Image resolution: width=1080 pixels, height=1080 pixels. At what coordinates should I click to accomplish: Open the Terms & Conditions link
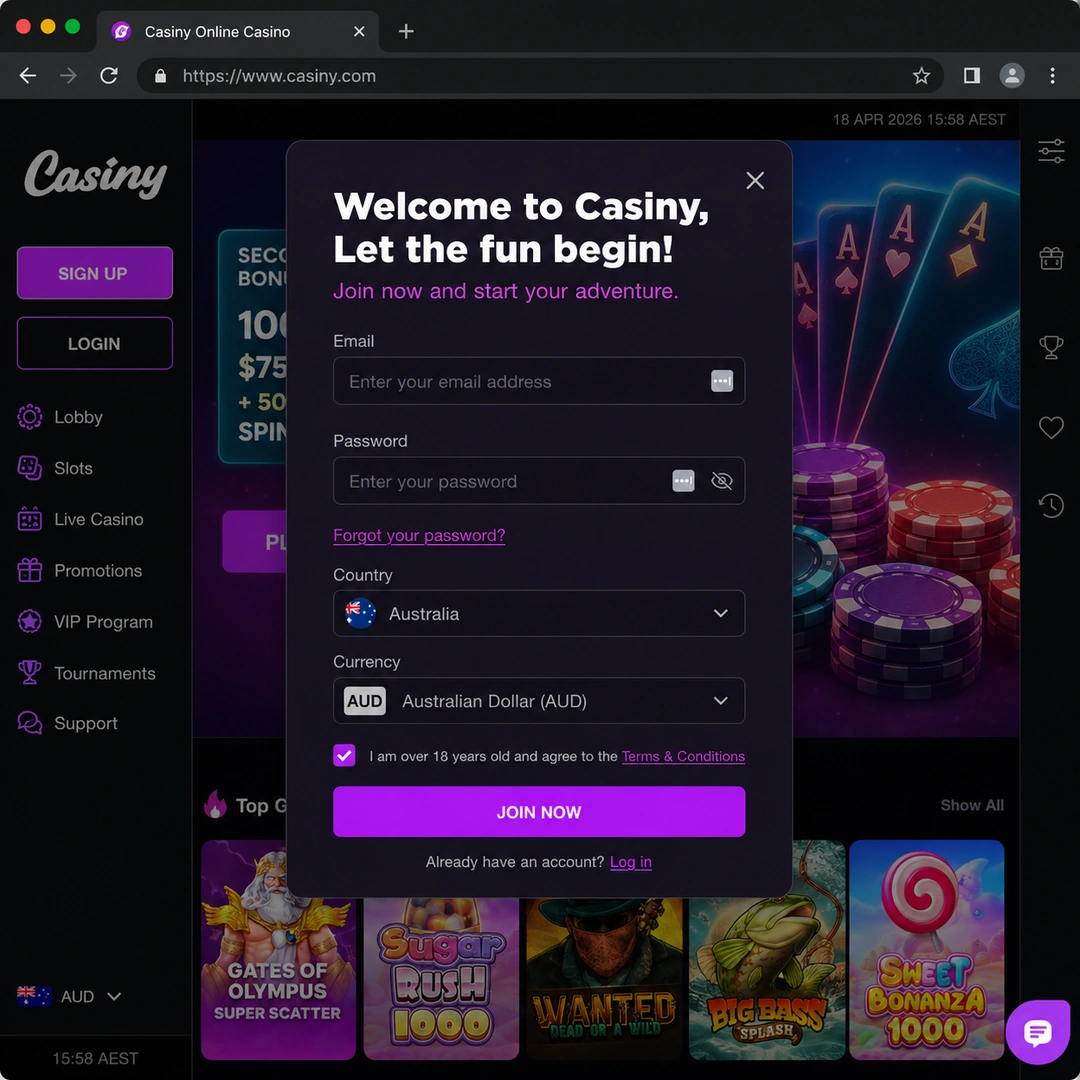pos(683,756)
